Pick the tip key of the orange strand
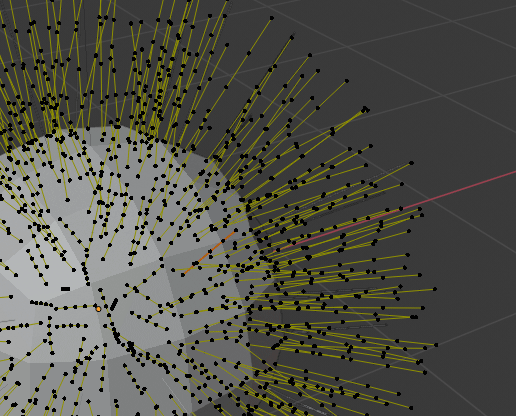This screenshot has height=416, width=516. (x=236, y=230)
